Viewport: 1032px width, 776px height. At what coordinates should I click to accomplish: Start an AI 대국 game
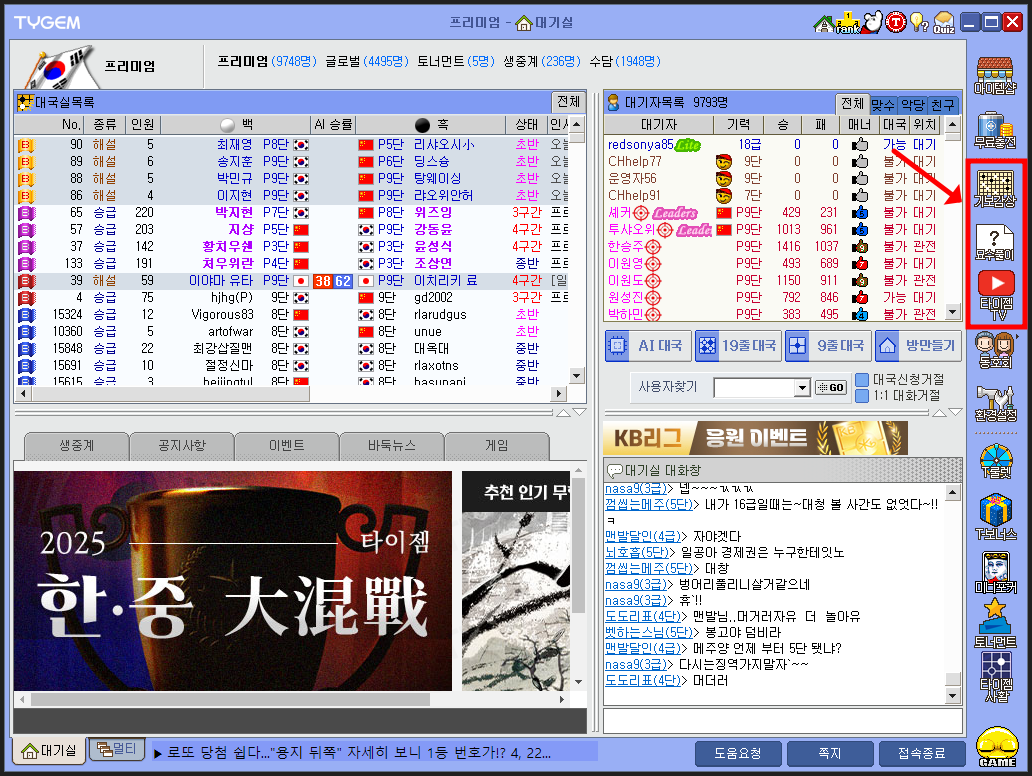tap(647, 346)
